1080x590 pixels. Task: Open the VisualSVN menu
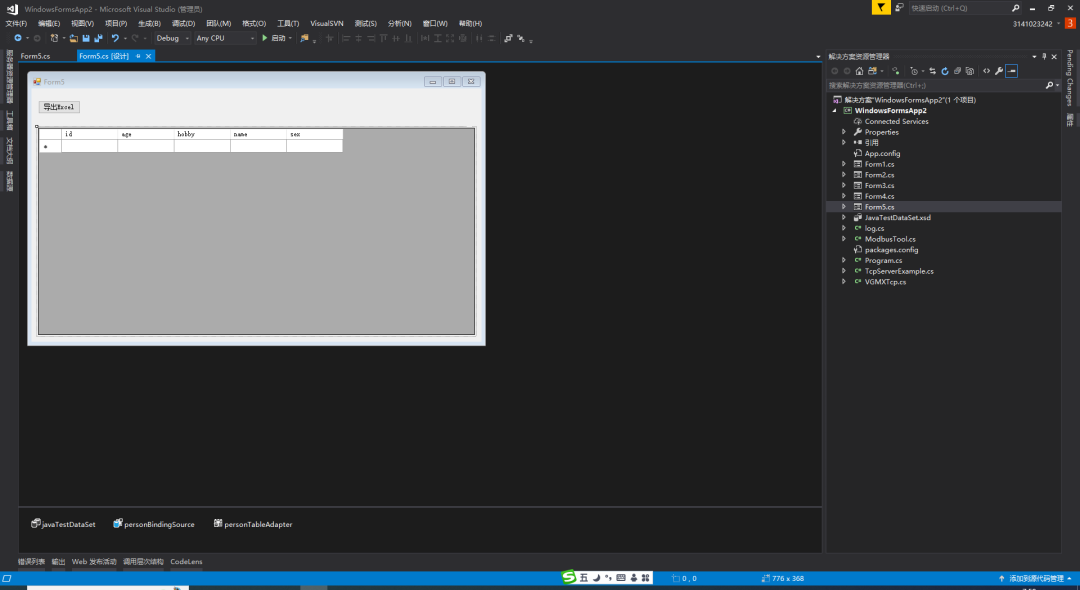click(x=329, y=23)
